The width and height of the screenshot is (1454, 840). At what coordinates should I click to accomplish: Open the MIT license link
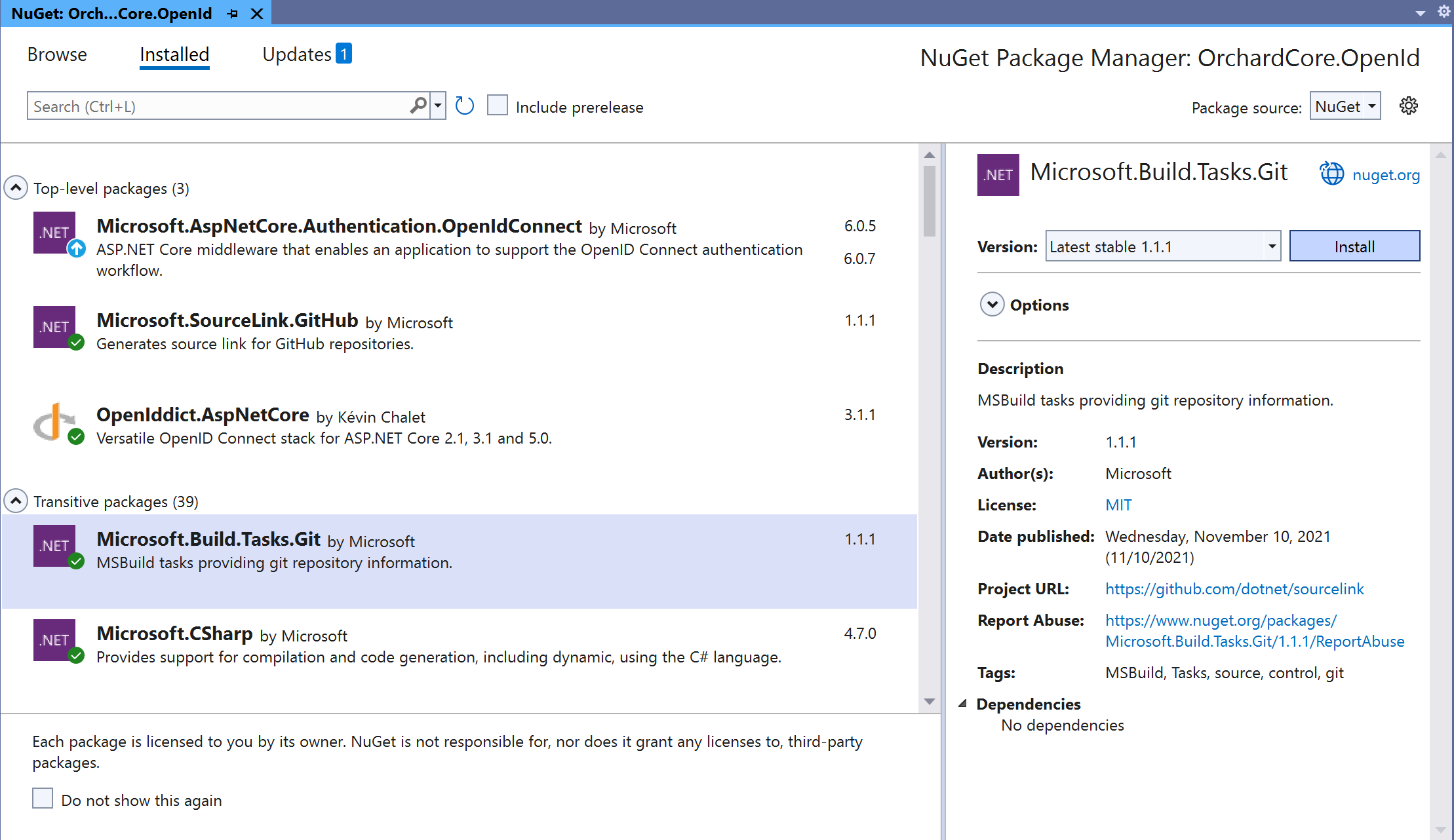(1118, 505)
